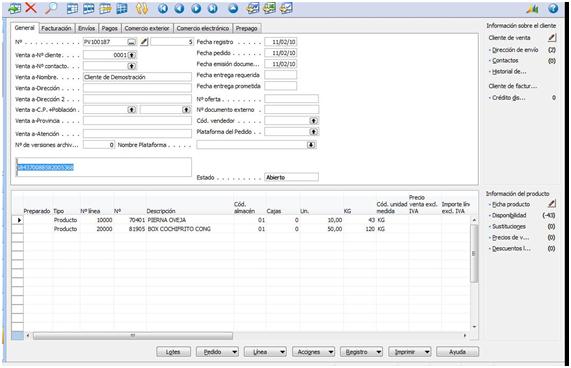Click the green-arrow insert new record icon
571x368 pixels.
tap(15, 8)
